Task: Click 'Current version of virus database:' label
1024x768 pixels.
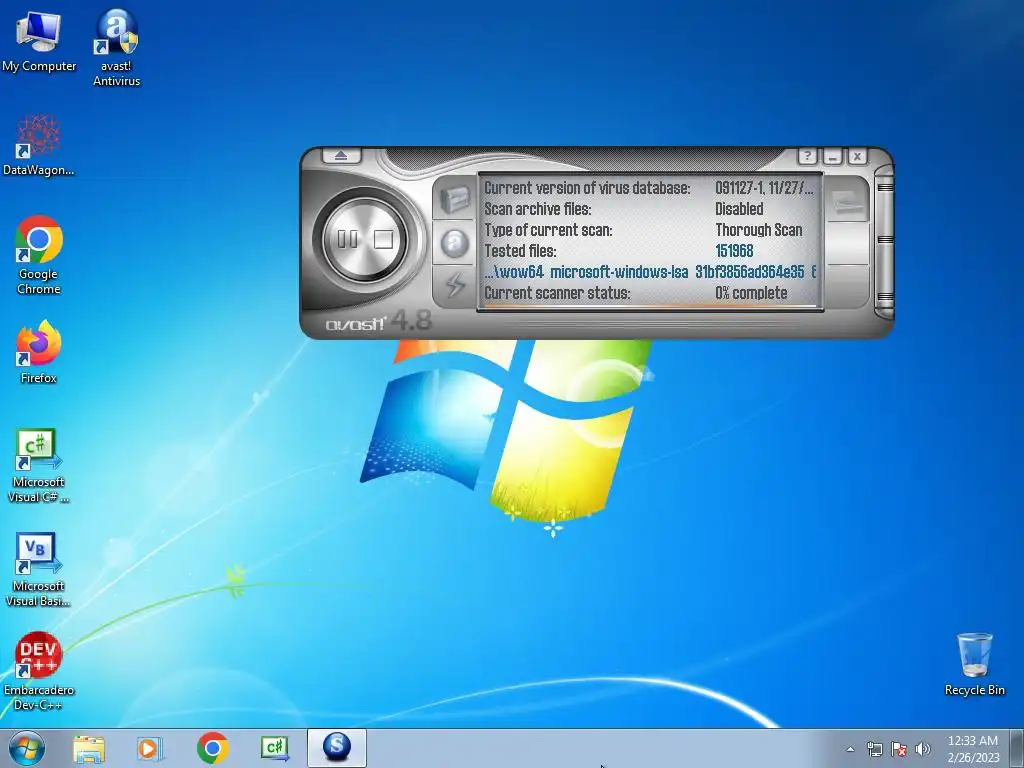Action: click(x=587, y=188)
